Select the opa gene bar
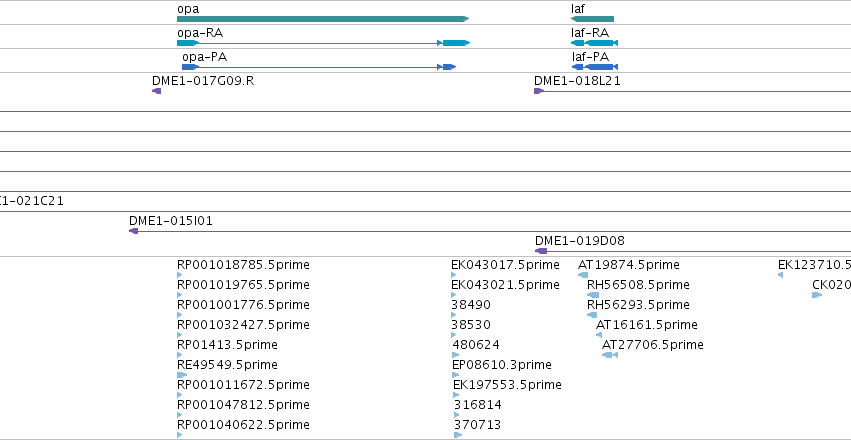Viewport: 851px width, 440px height. coord(323,19)
